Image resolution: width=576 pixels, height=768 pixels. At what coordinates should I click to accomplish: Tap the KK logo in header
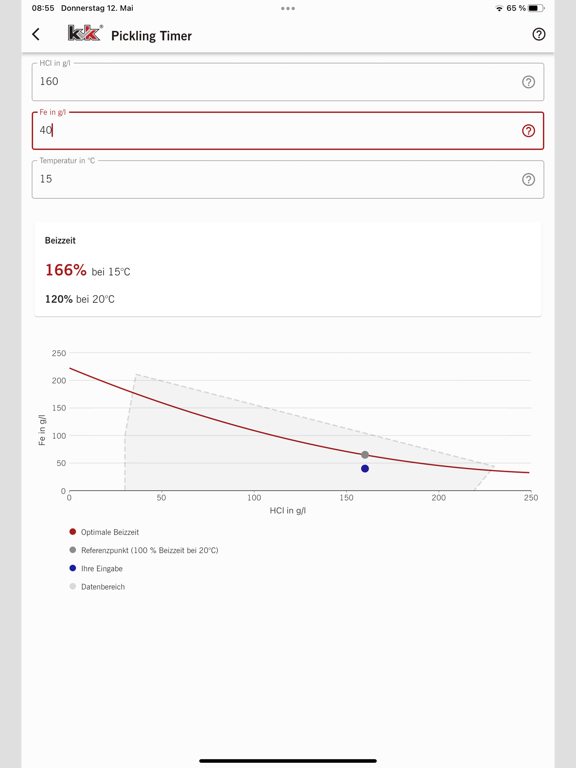(x=85, y=33)
